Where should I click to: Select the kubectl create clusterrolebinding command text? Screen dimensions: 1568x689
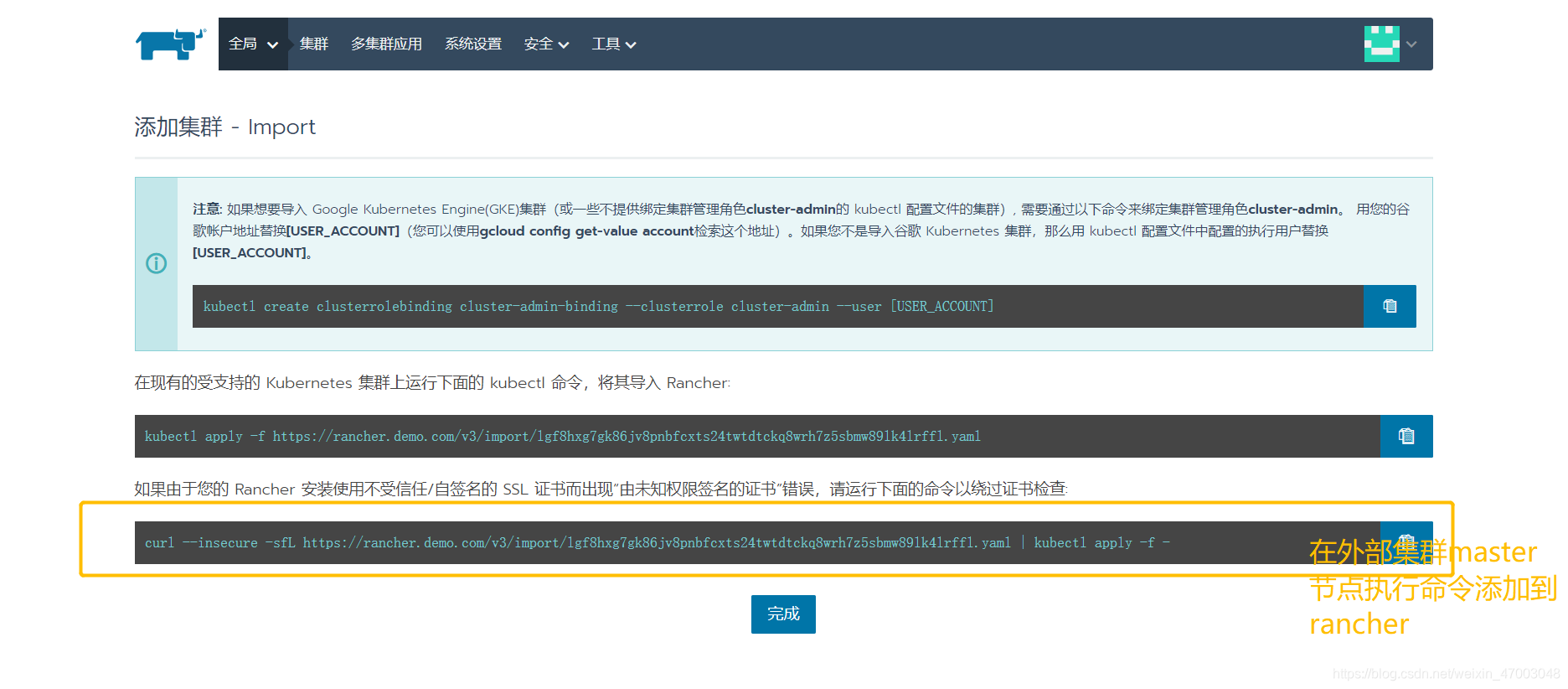(598, 307)
